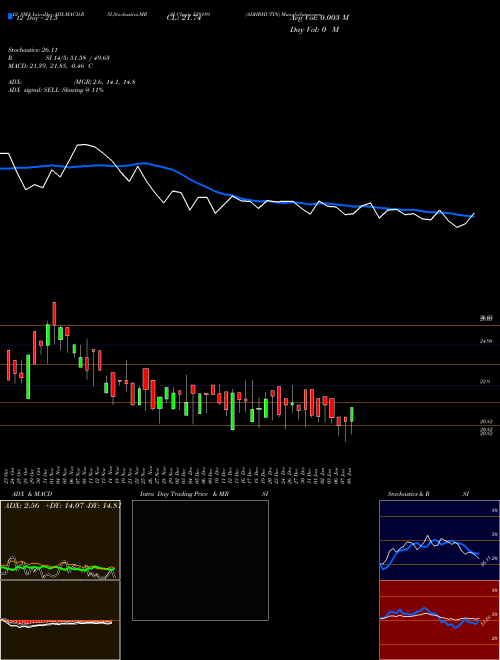Click the last green candlestick on the chart
The width and height of the screenshot is (500, 660).
(x=351, y=415)
